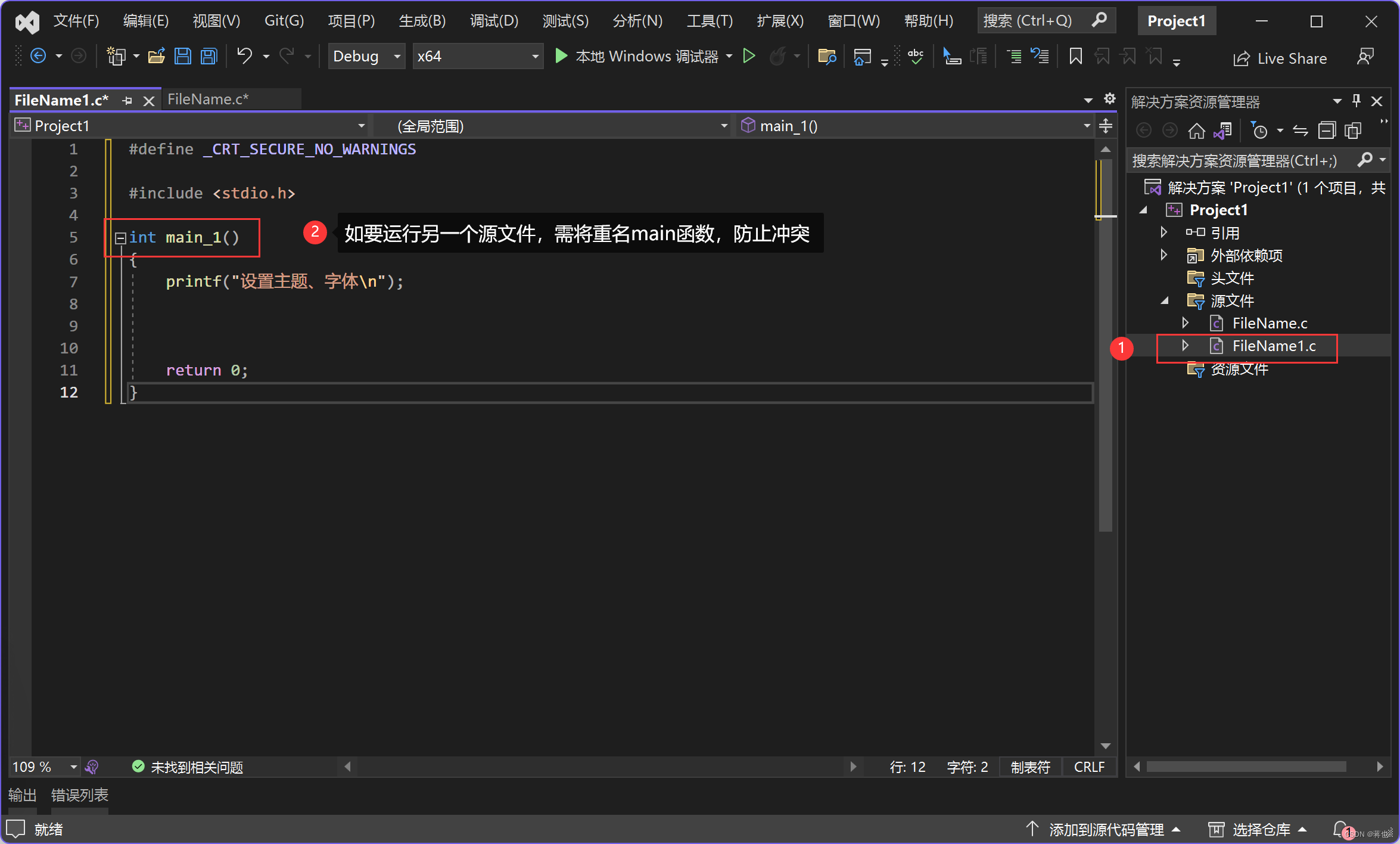Start without debugging outlined play icon
This screenshot has height=844, width=1400.
coord(749,57)
